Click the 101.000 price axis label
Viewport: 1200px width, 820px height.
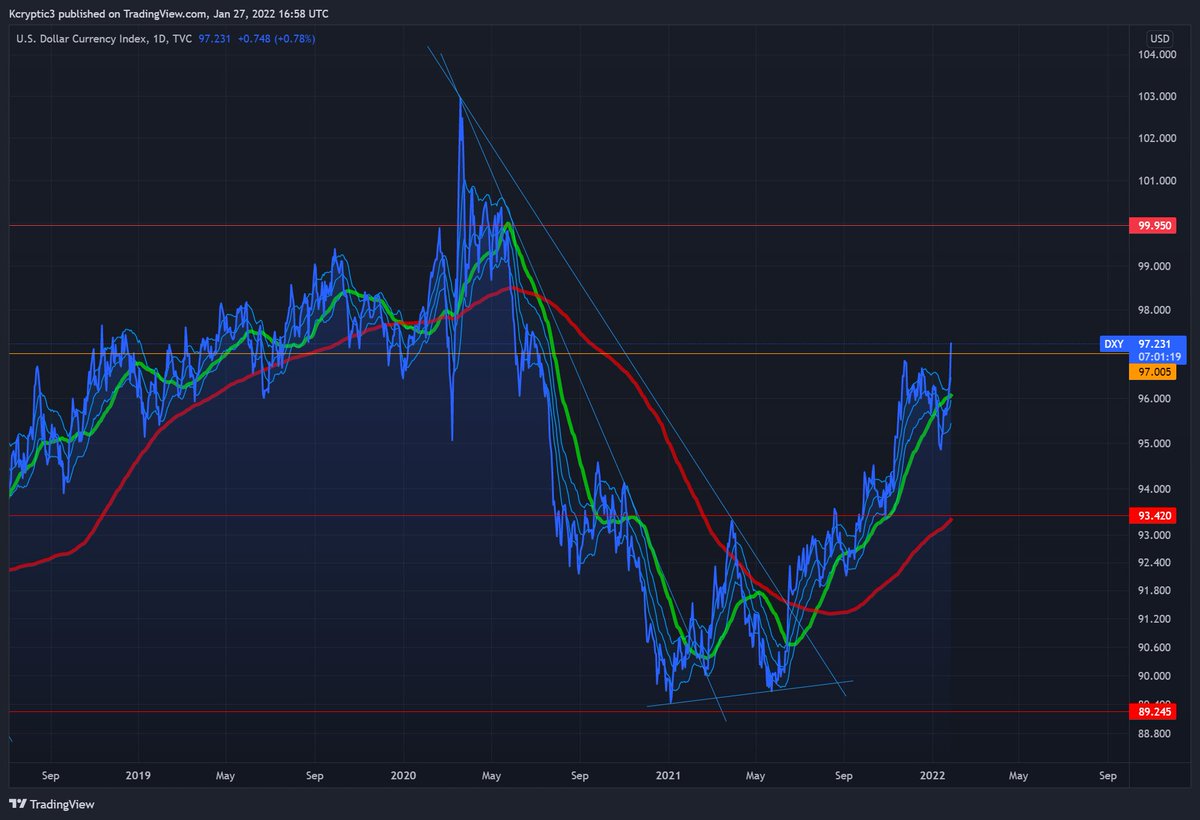[1158, 181]
